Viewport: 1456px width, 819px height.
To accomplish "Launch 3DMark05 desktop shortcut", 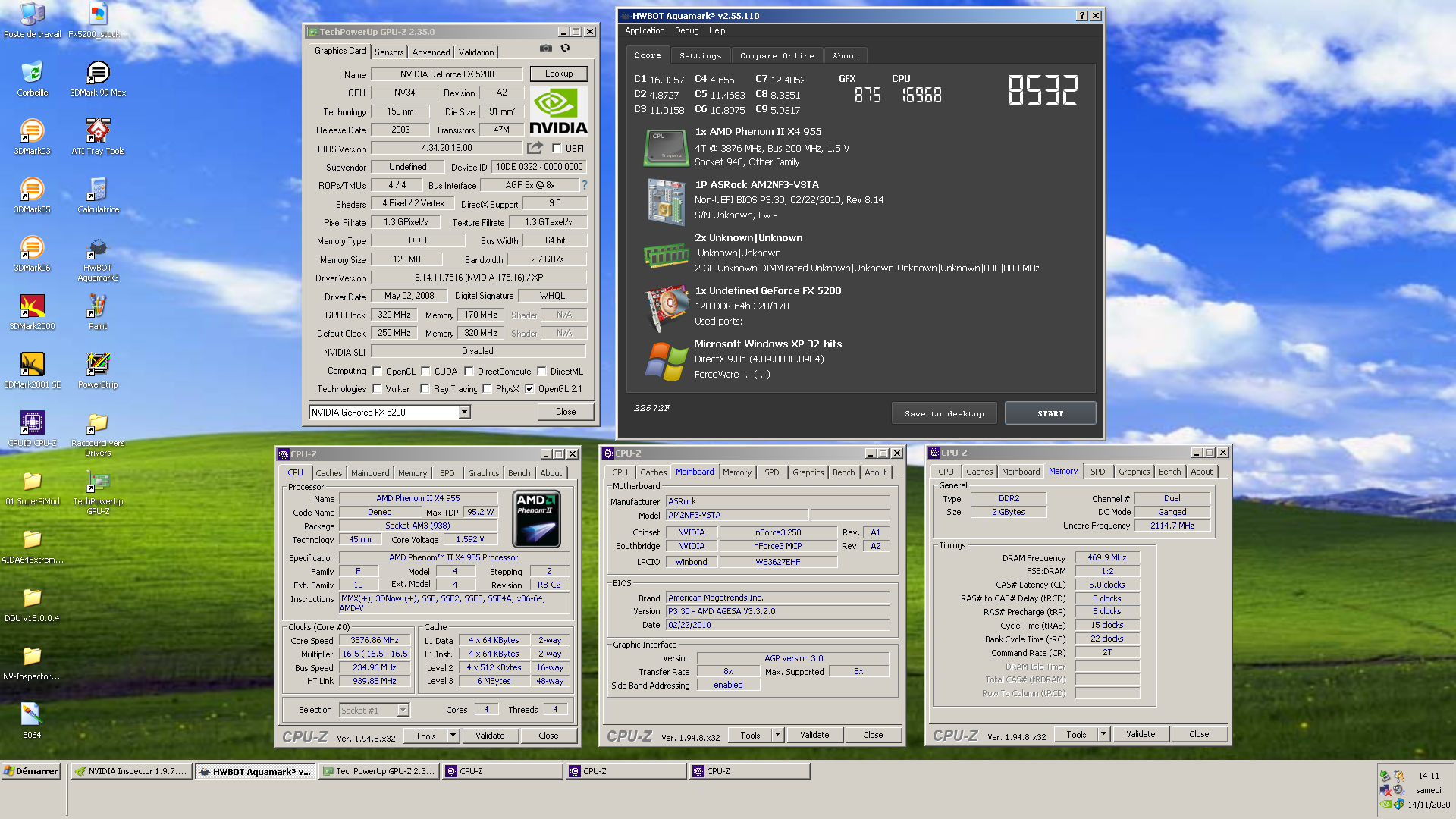I will (32, 196).
